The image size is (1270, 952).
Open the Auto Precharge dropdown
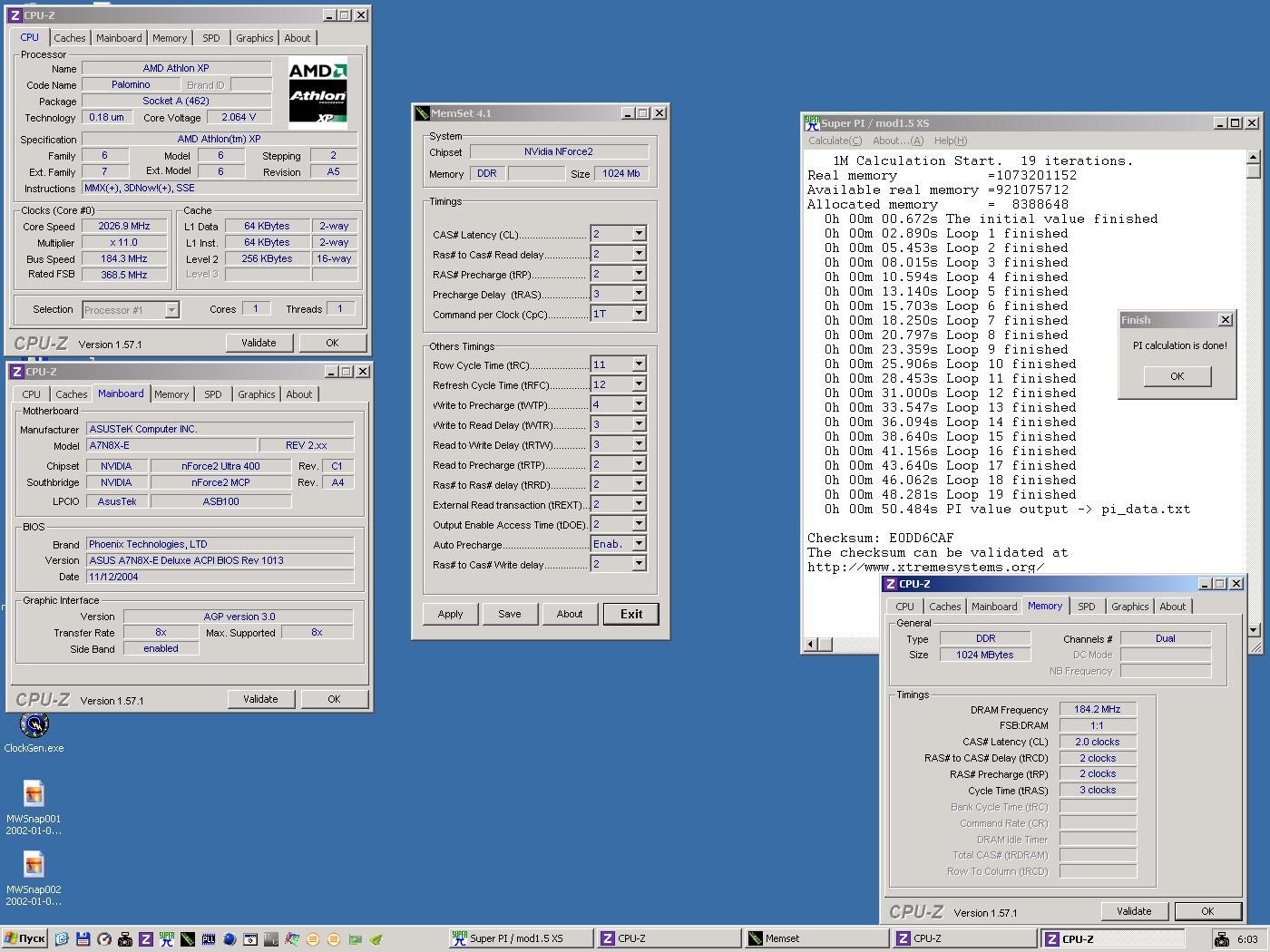(639, 544)
